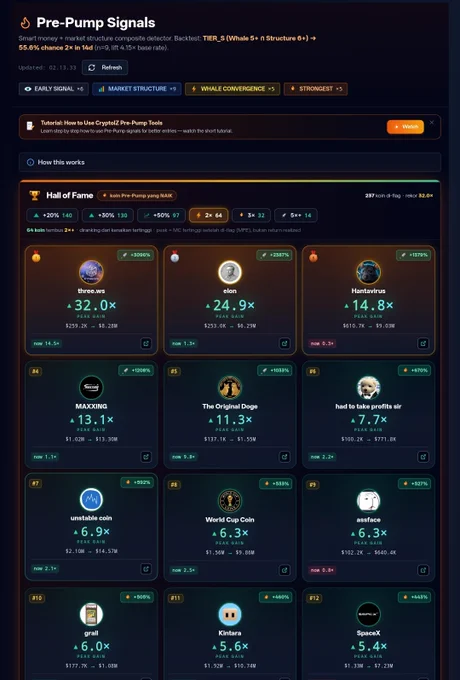This screenshot has height=680, width=460.
Task: Open external link on elon card
Action: 284,343
